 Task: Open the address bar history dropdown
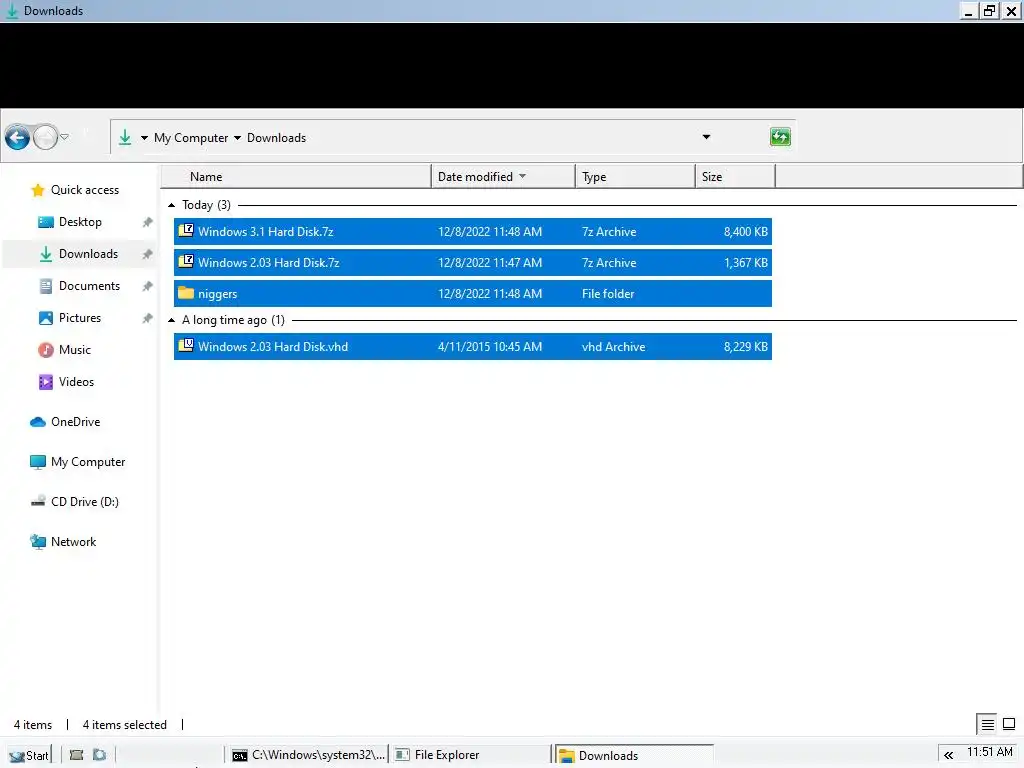pyautogui.click(x=706, y=137)
